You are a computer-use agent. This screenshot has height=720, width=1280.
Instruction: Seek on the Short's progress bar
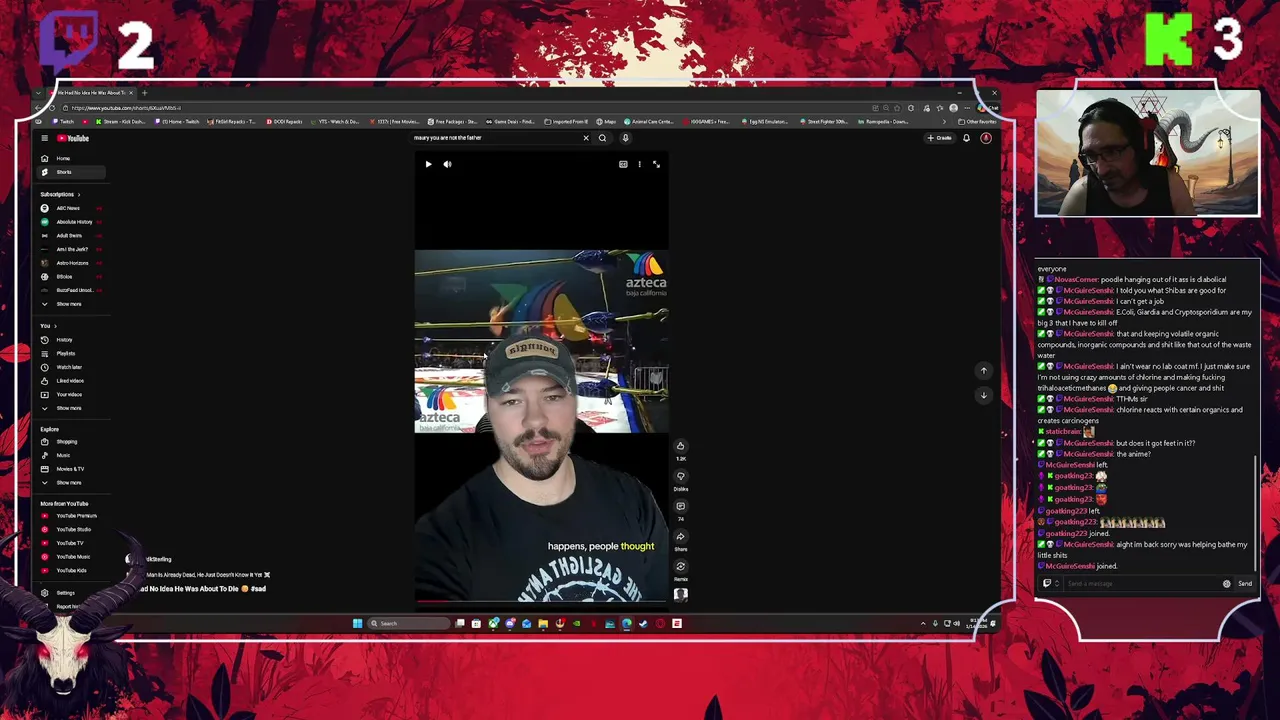click(x=541, y=602)
